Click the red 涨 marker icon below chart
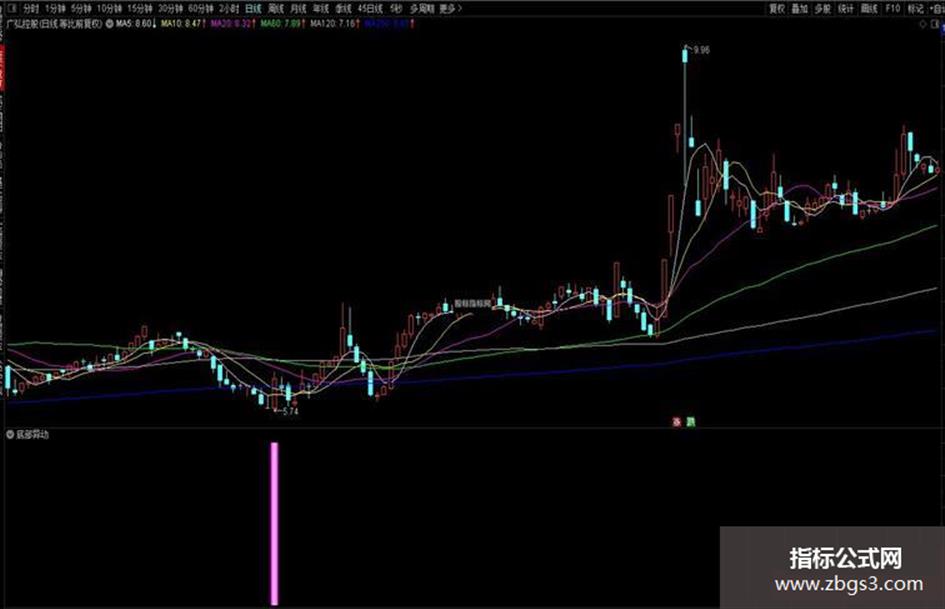Viewport: 945px width, 609px height. coord(676,422)
